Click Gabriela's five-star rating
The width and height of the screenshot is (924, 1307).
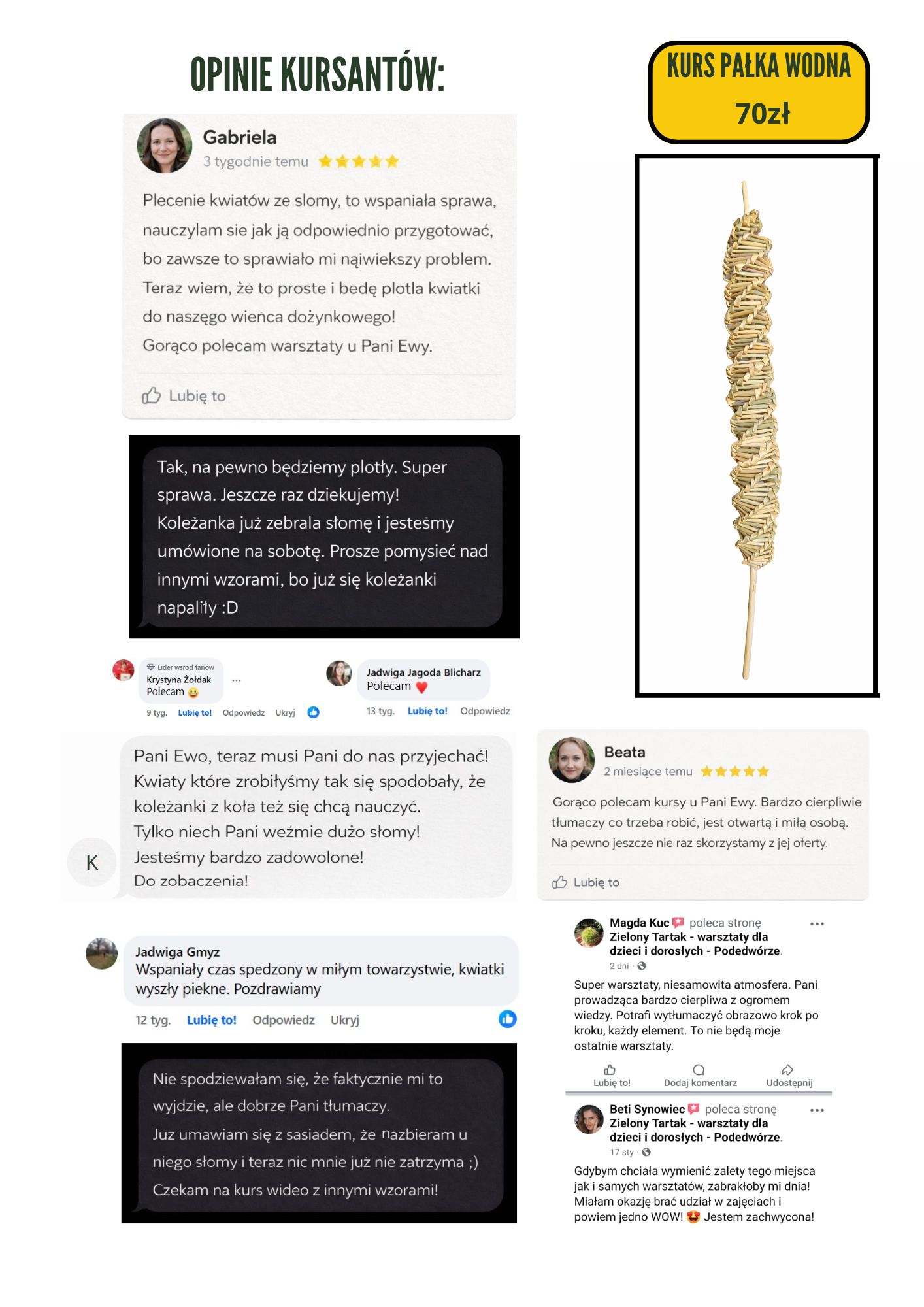pyautogui.click(x=358, y=161)
